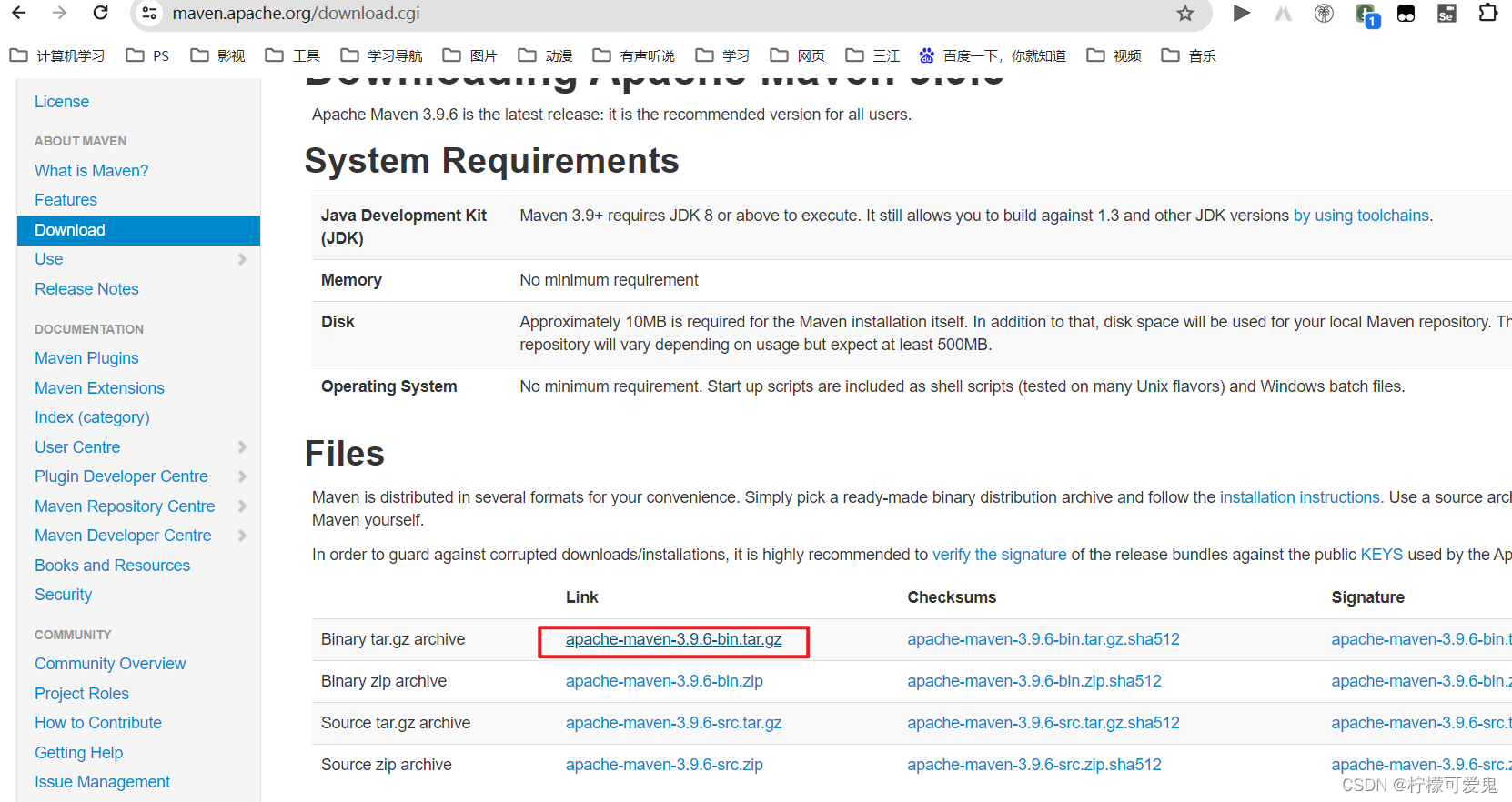Open How to Contribute page
Image resolution: width=1512 pixels, height=802 pixels.
tap(98, 723)
